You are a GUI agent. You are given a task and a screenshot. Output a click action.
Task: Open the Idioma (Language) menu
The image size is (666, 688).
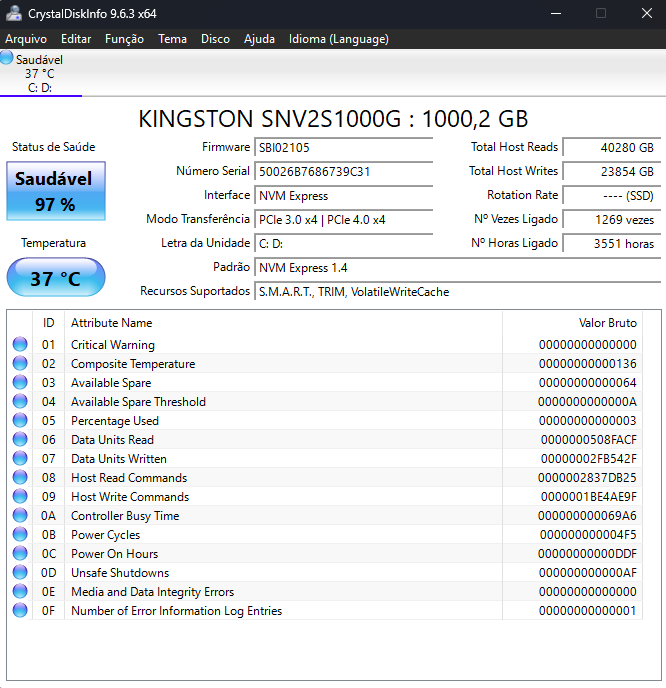[339, 39]
